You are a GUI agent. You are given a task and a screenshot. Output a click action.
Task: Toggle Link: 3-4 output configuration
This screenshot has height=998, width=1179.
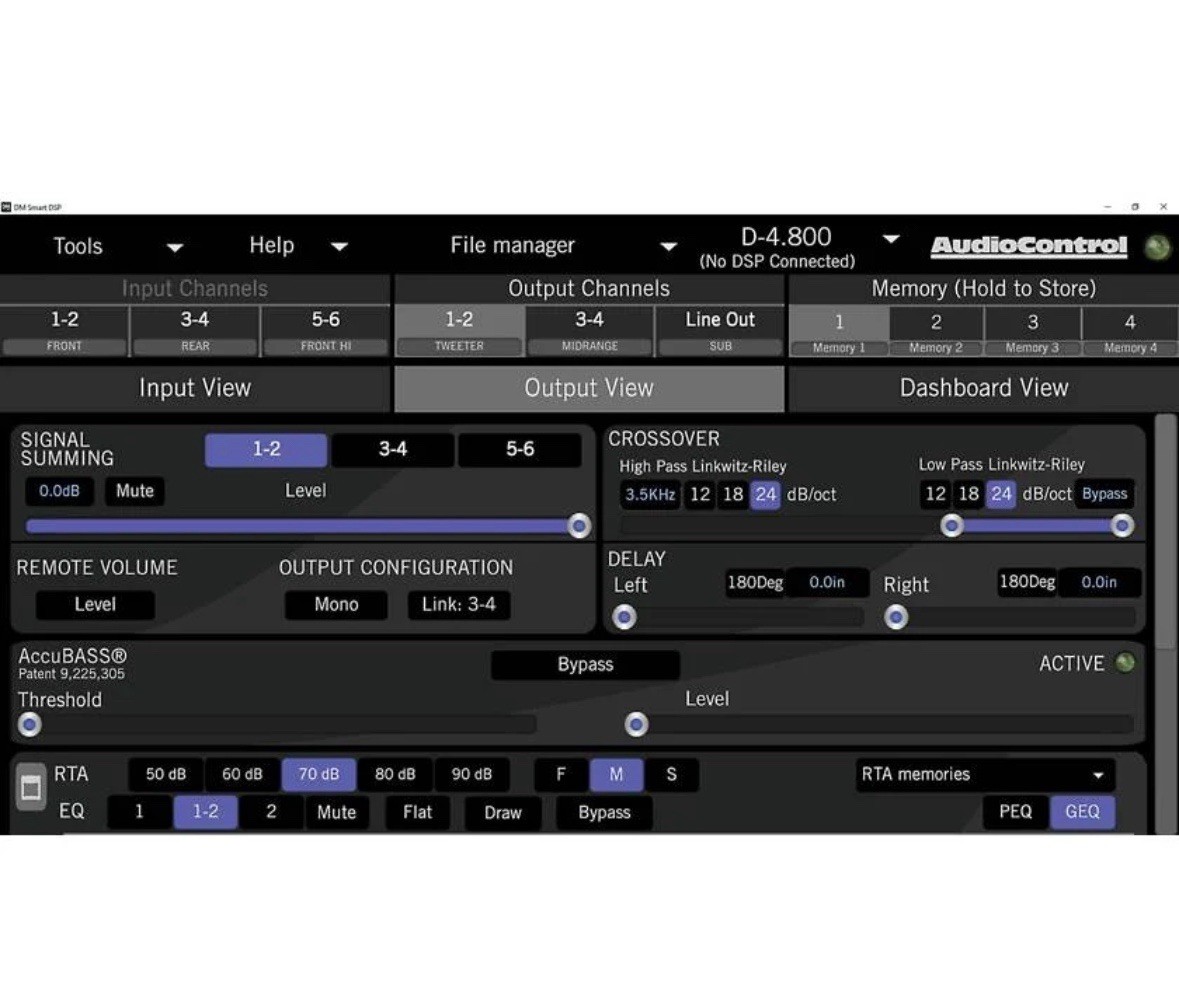[x=459, y=605]
